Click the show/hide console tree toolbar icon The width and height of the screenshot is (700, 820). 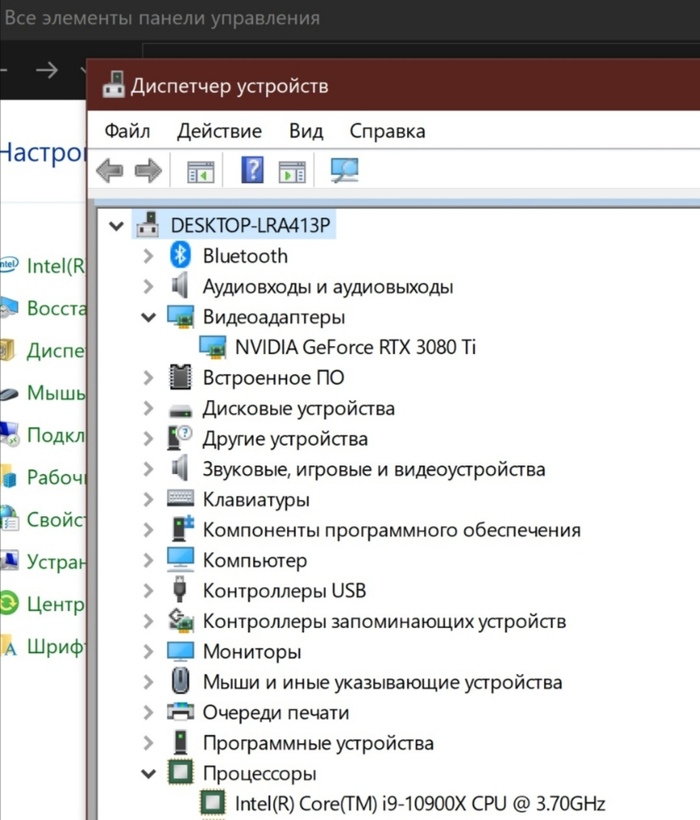[201, 172]
